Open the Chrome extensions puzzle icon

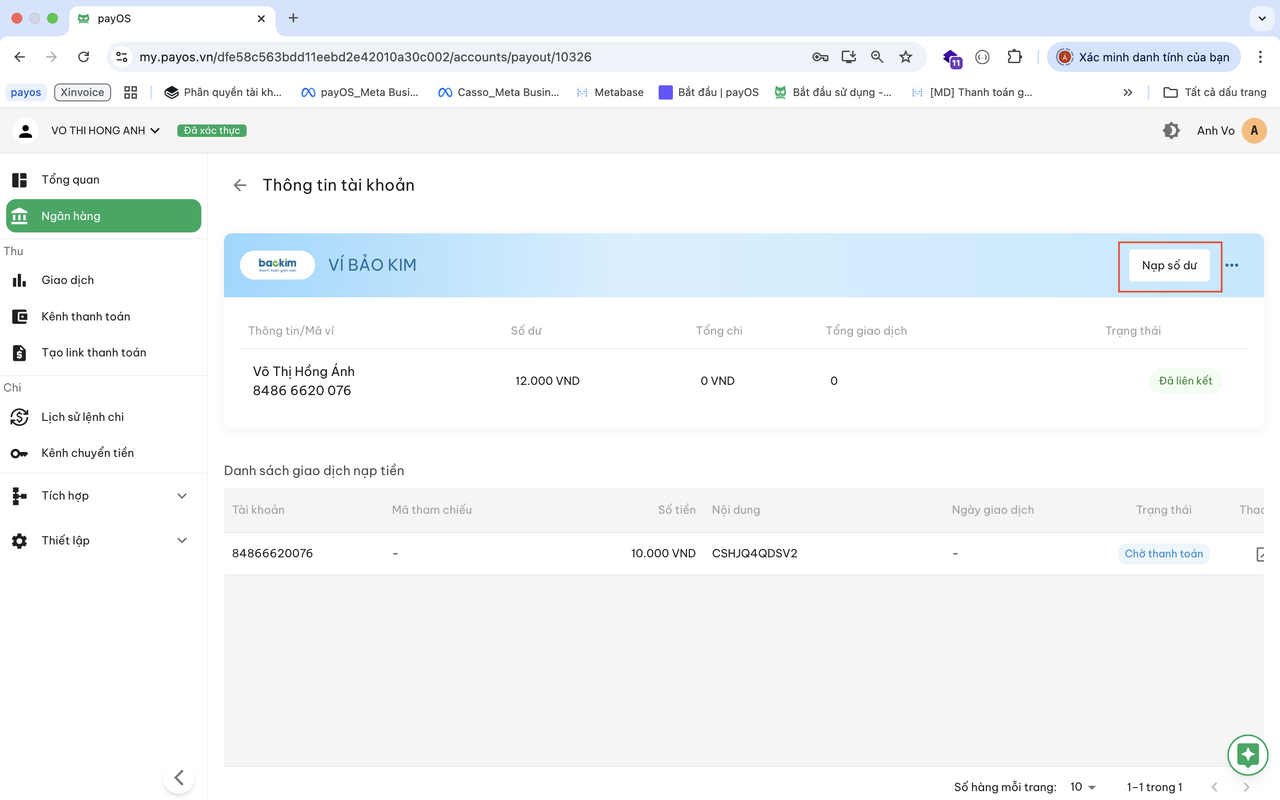(1014, 57)
